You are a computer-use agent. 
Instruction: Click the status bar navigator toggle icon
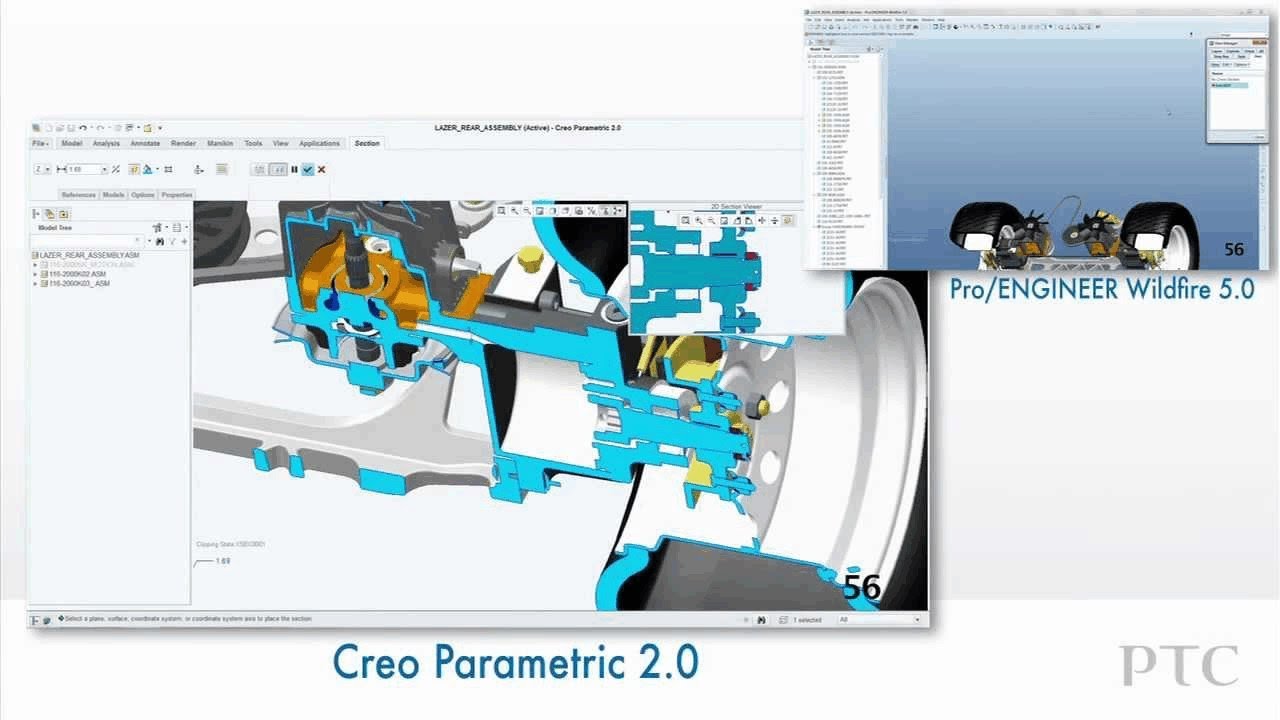[x=36, y=619]
